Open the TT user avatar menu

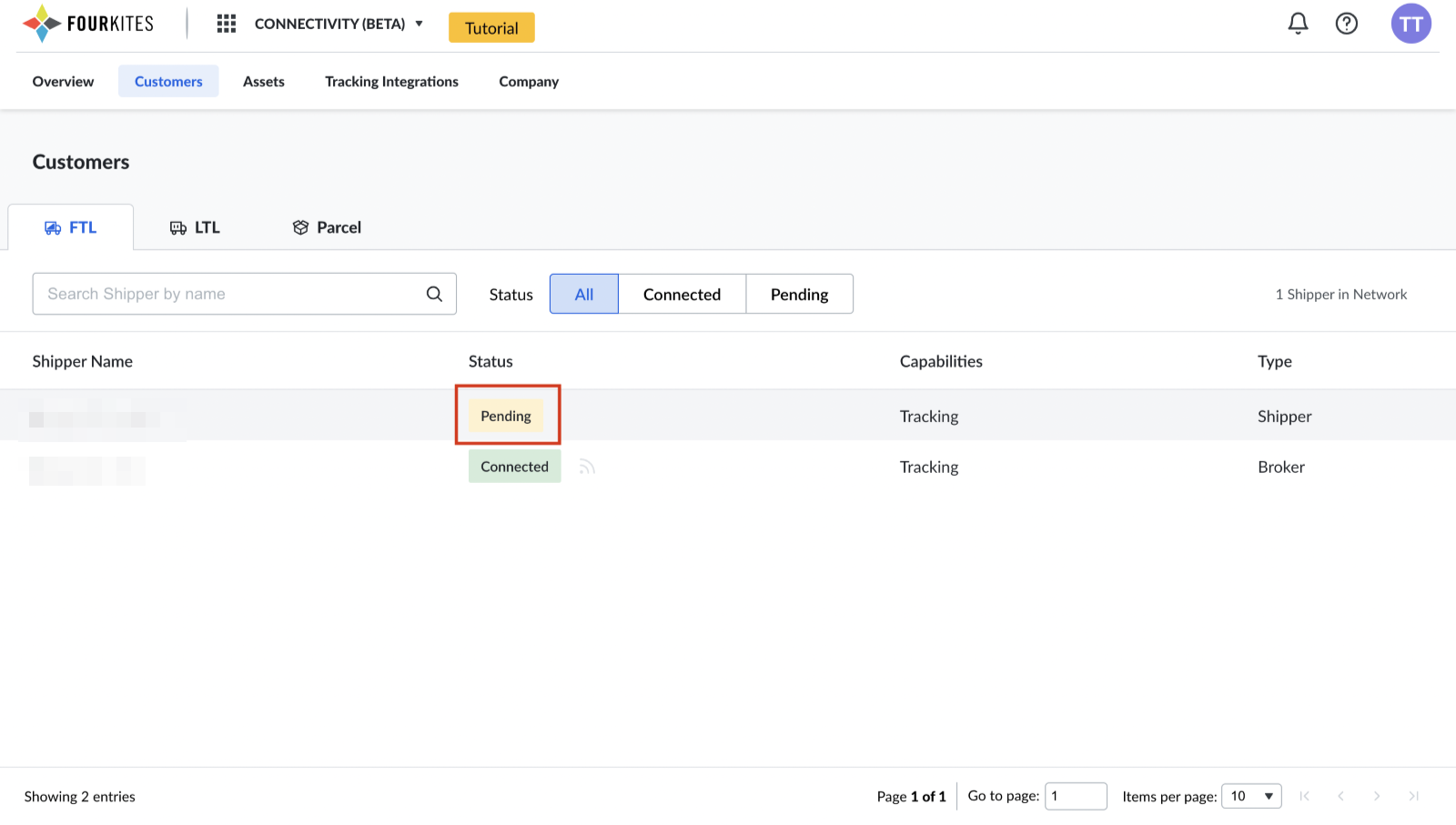coord(1410,24)
